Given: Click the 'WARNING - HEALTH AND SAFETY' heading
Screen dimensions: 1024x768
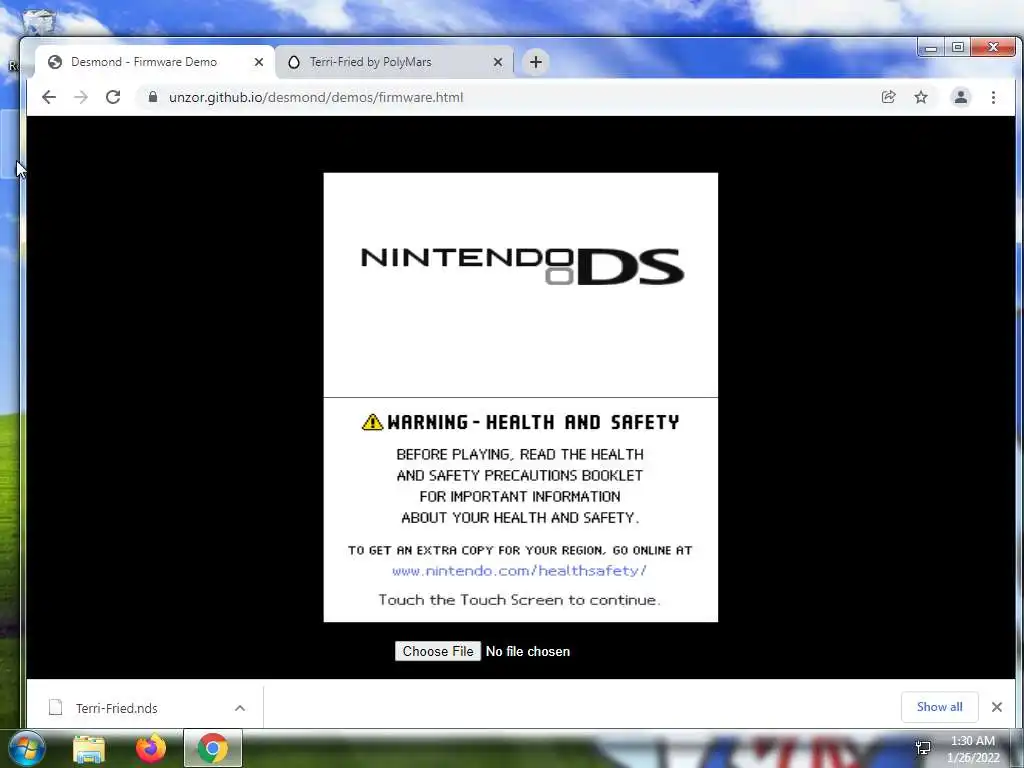Looking at the screenshot, I should coord(533,422).
